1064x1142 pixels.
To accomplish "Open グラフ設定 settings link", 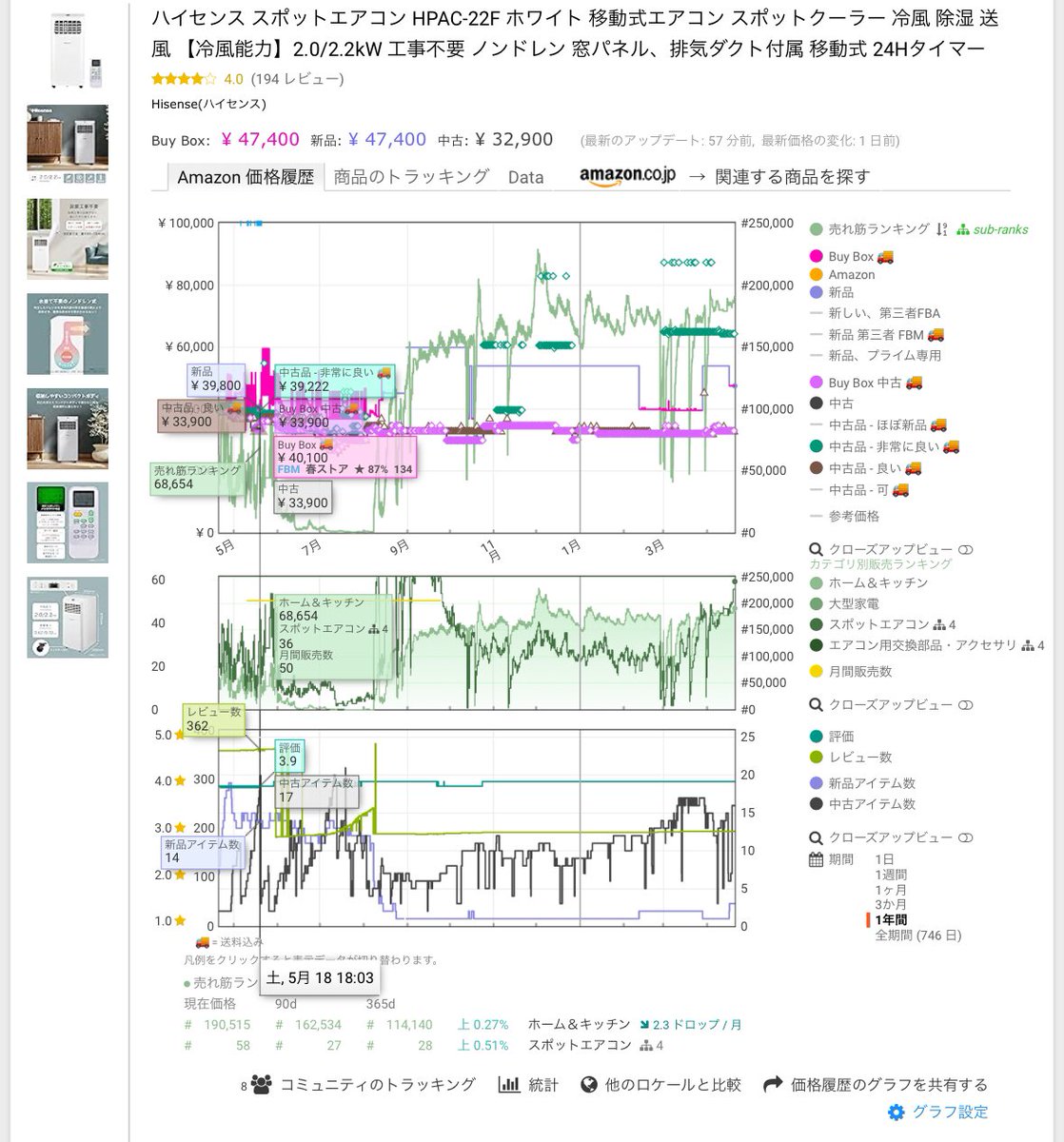I will pos(950,1112).
